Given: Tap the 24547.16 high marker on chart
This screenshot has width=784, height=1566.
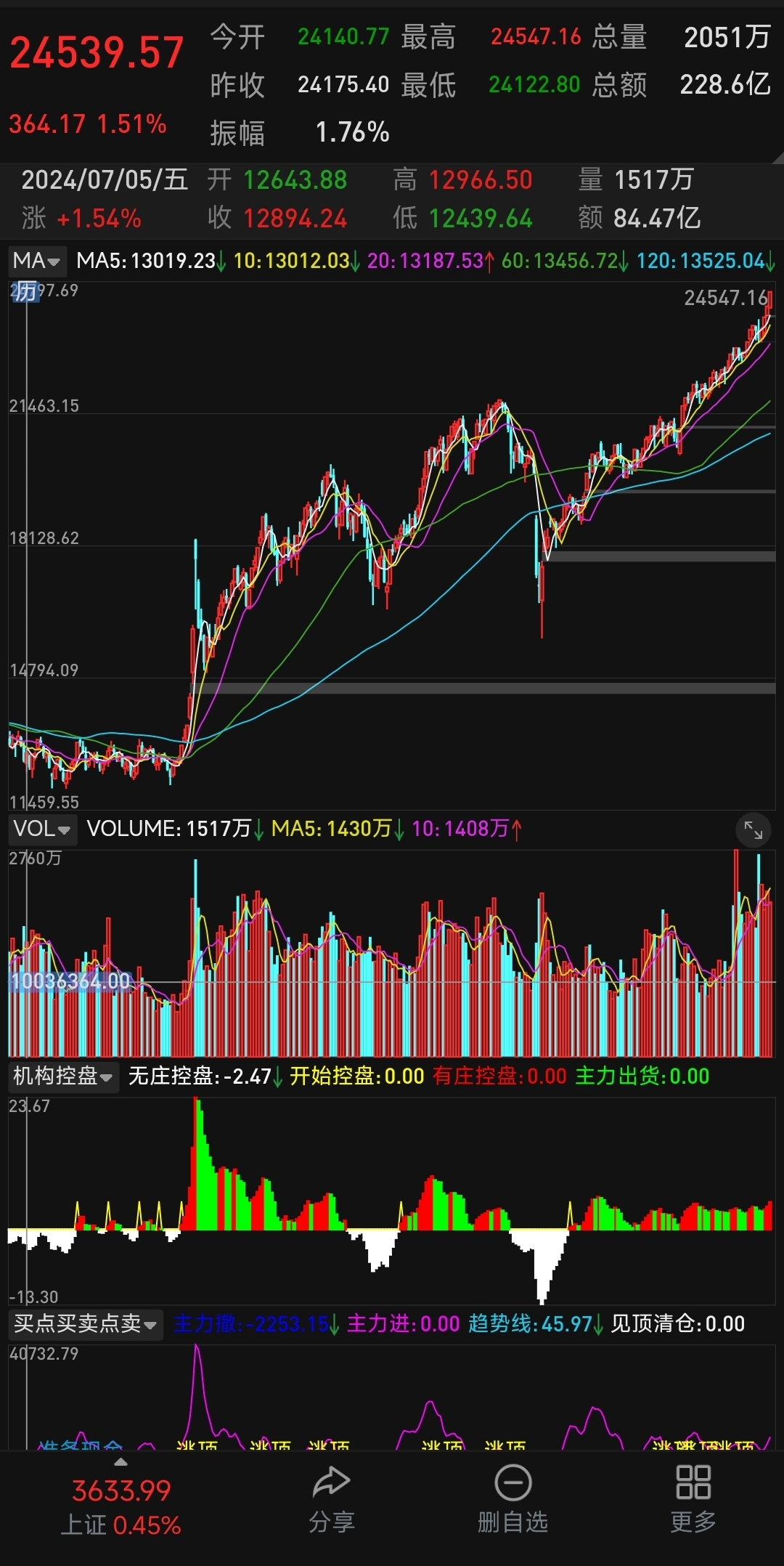Looking at the screenshot, I should [726, 298].
